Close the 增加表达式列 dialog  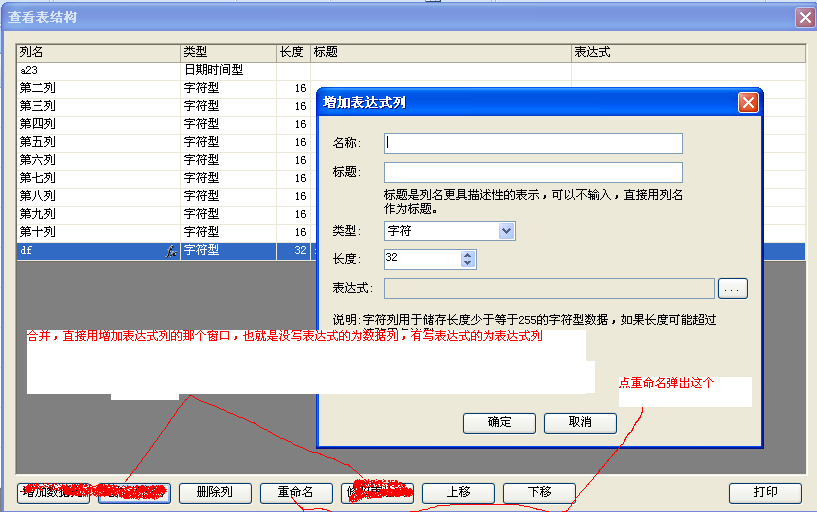pos(747,102)
